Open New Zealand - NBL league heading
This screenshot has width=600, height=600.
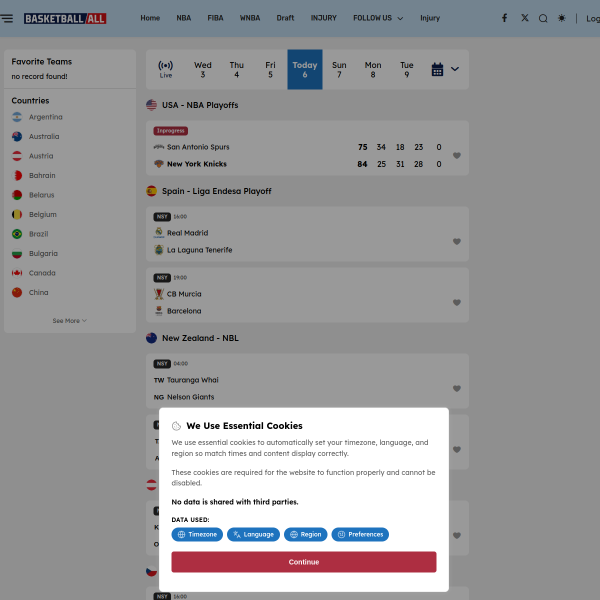(x=200, y=338)
